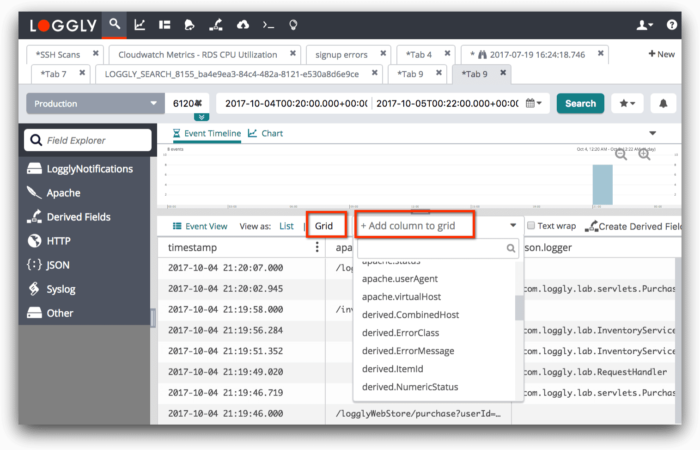Click the cloud upload source setup icon
Screen dimensions: 700x450
(242, 24)
